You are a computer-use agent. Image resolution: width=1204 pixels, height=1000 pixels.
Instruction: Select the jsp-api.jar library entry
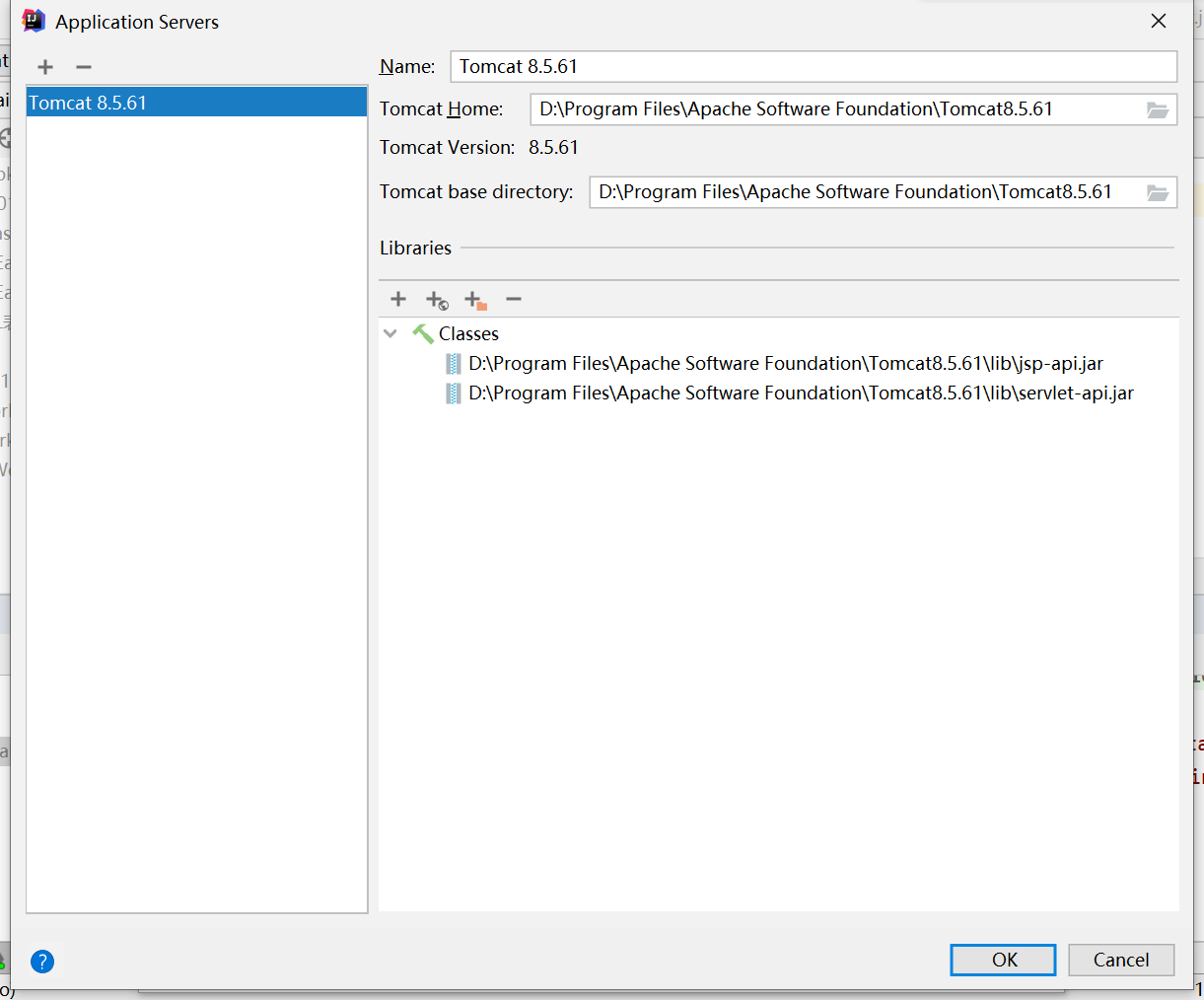[x=785, y=363]
